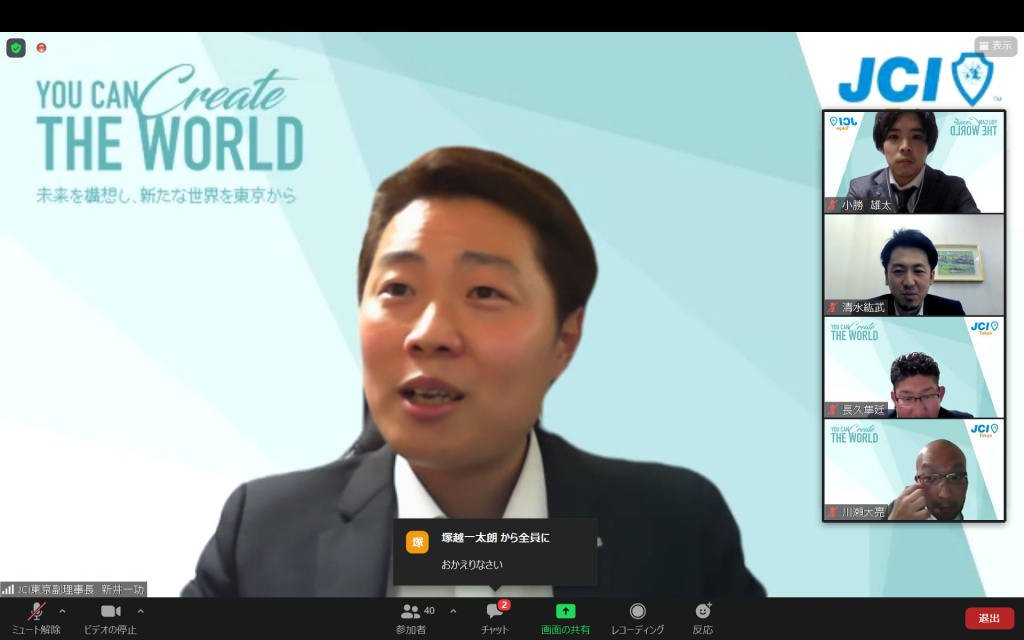Leave the meeting with 退出 button
Screen dimensions: 1024x640
[x=989, y=618]
